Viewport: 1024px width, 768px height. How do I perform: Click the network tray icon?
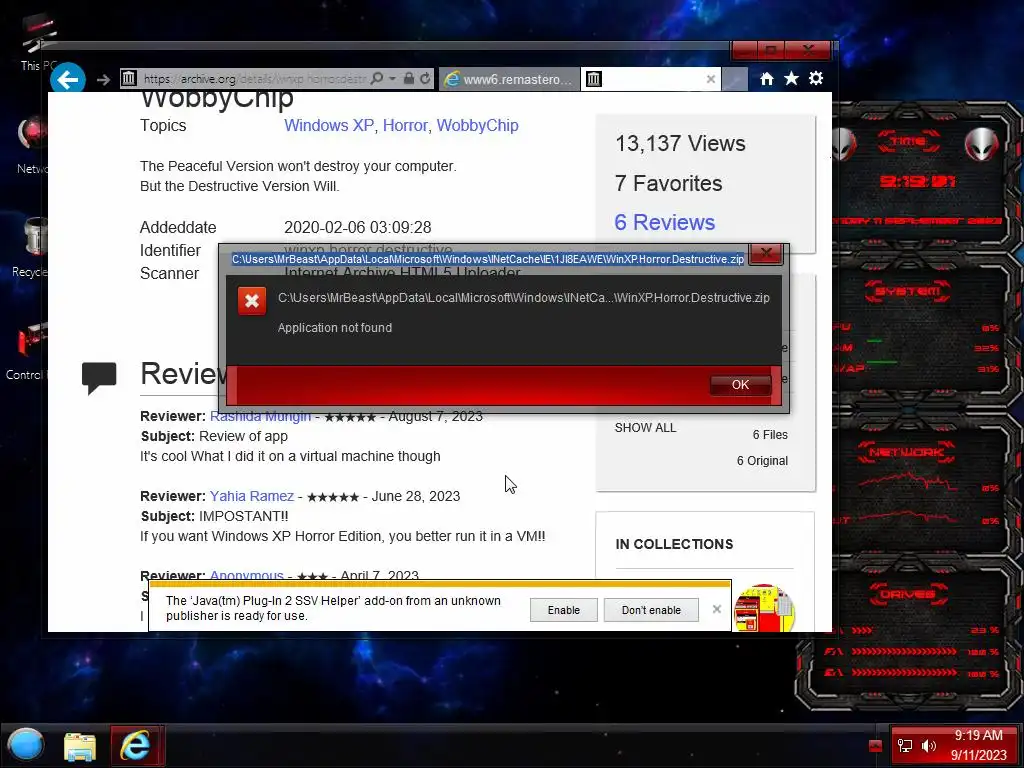click(x=905, y=746)
